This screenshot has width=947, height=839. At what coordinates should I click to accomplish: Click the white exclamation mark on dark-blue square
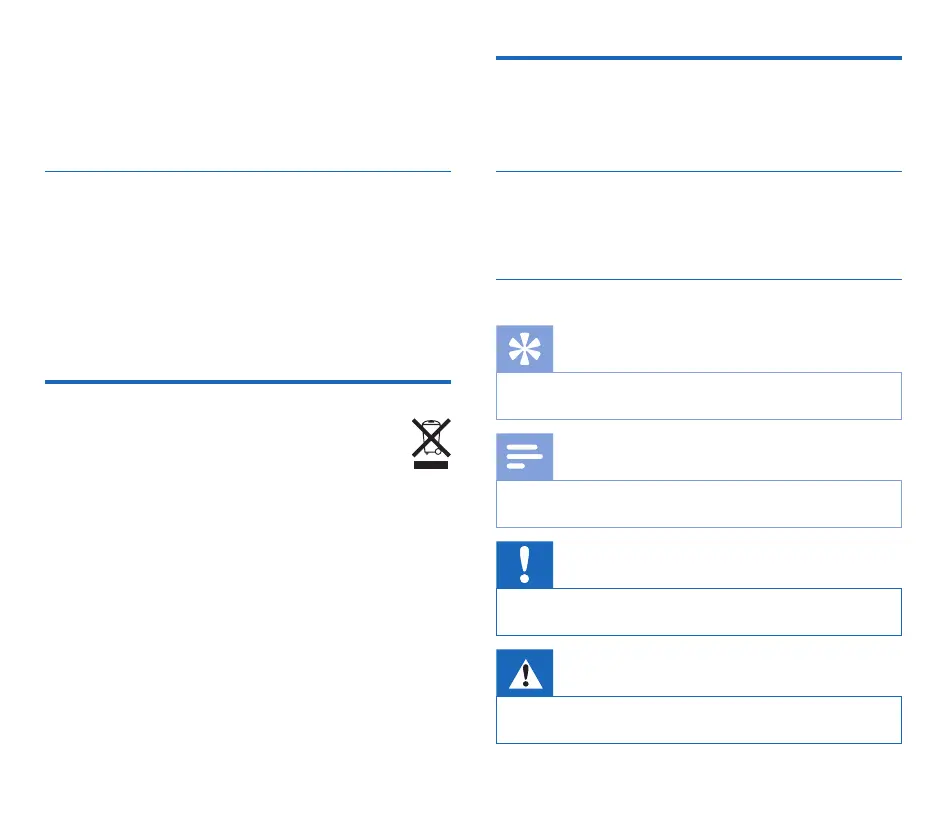[x=525, y=565]
